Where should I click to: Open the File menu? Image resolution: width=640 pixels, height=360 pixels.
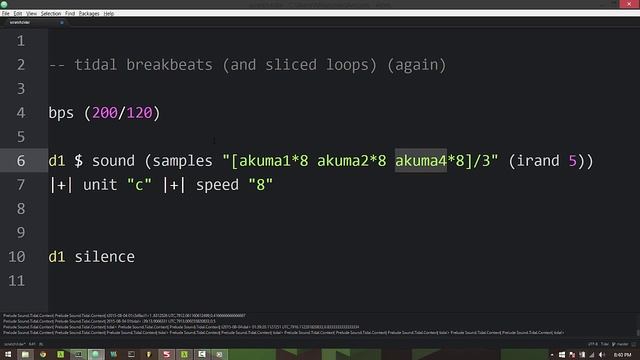coord(5,13)
